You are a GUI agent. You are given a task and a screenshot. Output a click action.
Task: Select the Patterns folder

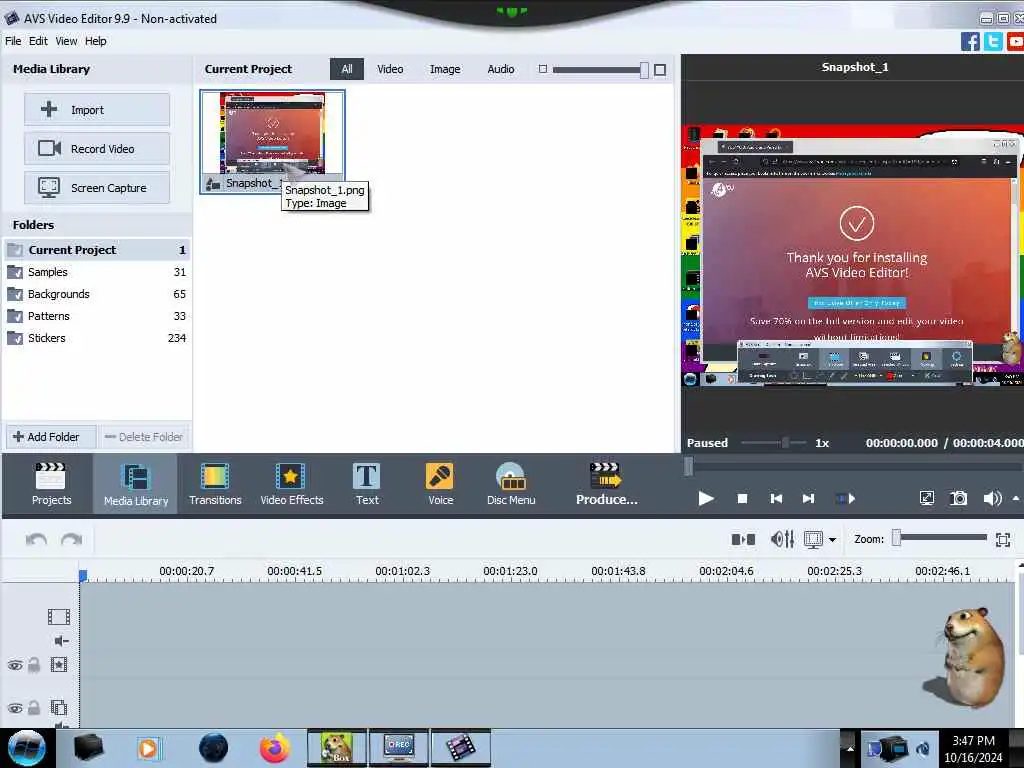pos(97,316)
